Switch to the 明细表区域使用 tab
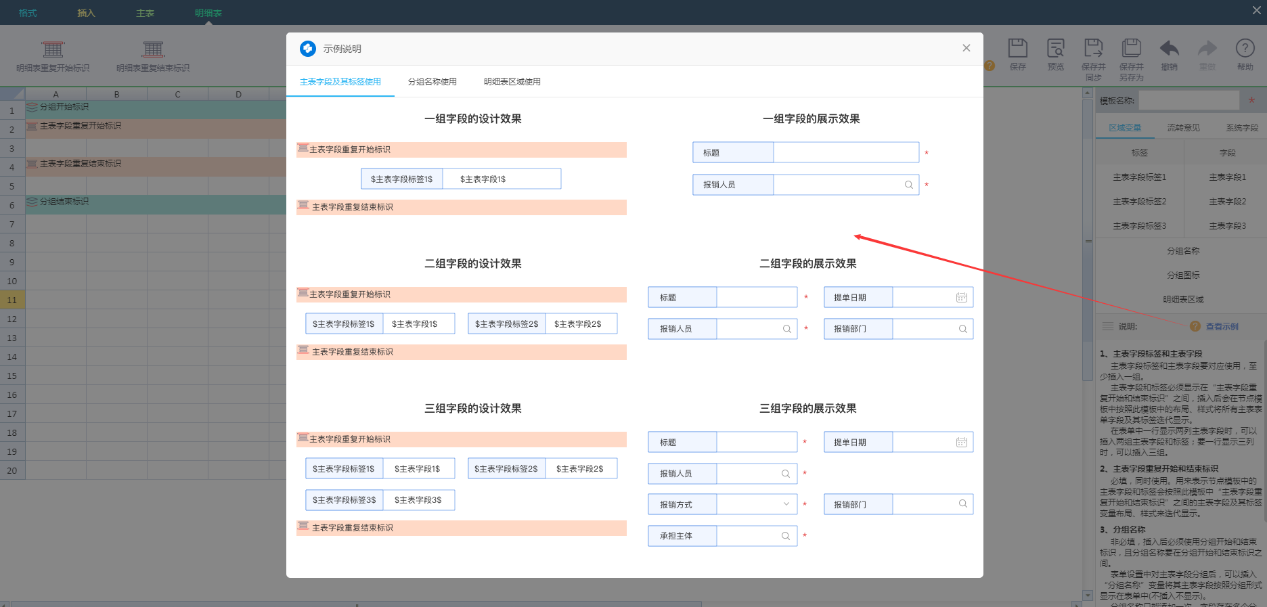1267x607 pixels. [511, 82]
